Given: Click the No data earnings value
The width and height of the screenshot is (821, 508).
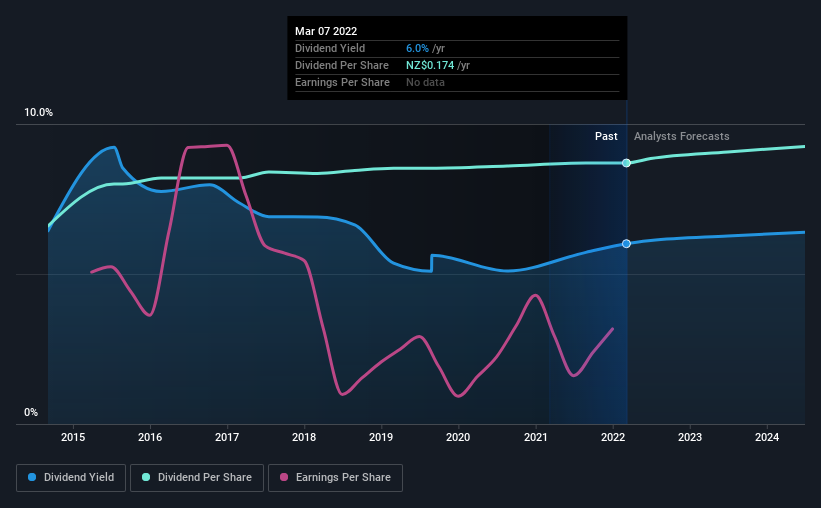Looking at the screenshot, I should point(425,82).
